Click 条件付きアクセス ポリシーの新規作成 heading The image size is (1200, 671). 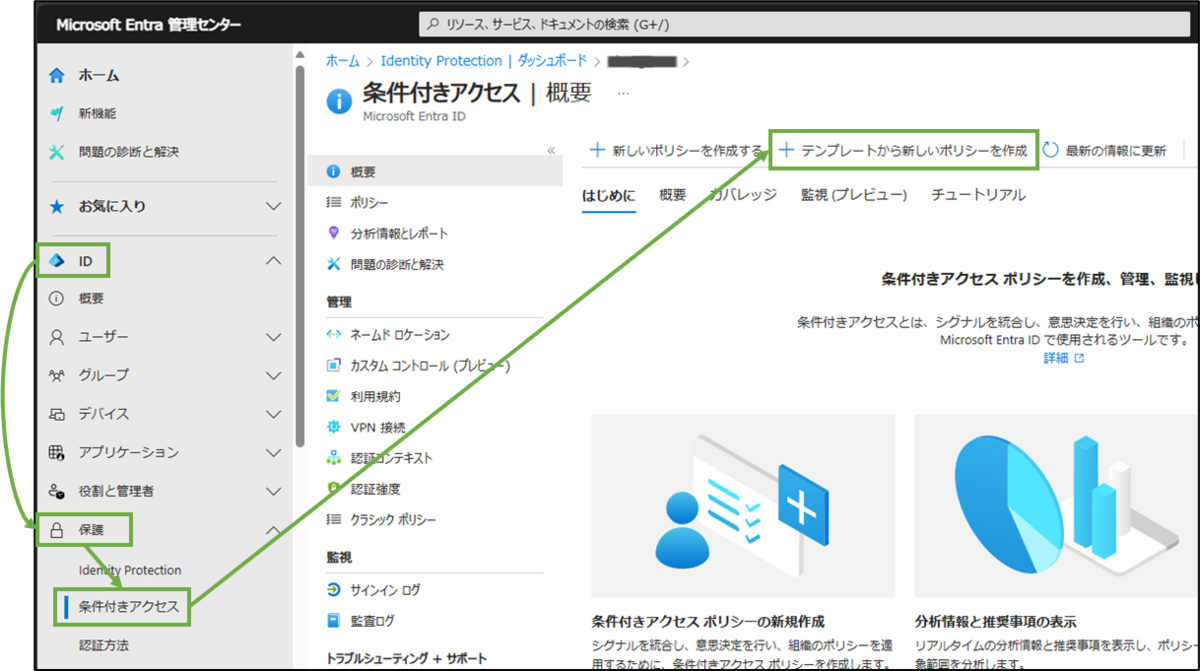point(708,621)
